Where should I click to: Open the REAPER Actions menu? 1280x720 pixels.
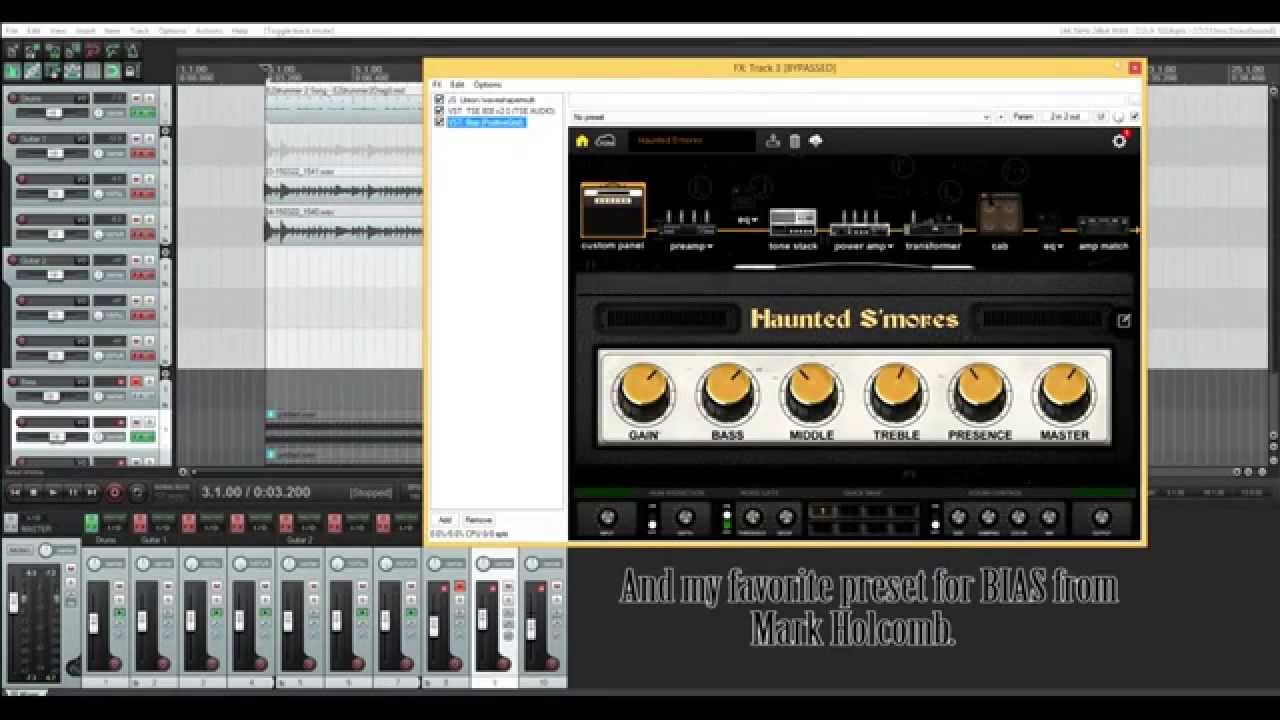coord(209,31)
